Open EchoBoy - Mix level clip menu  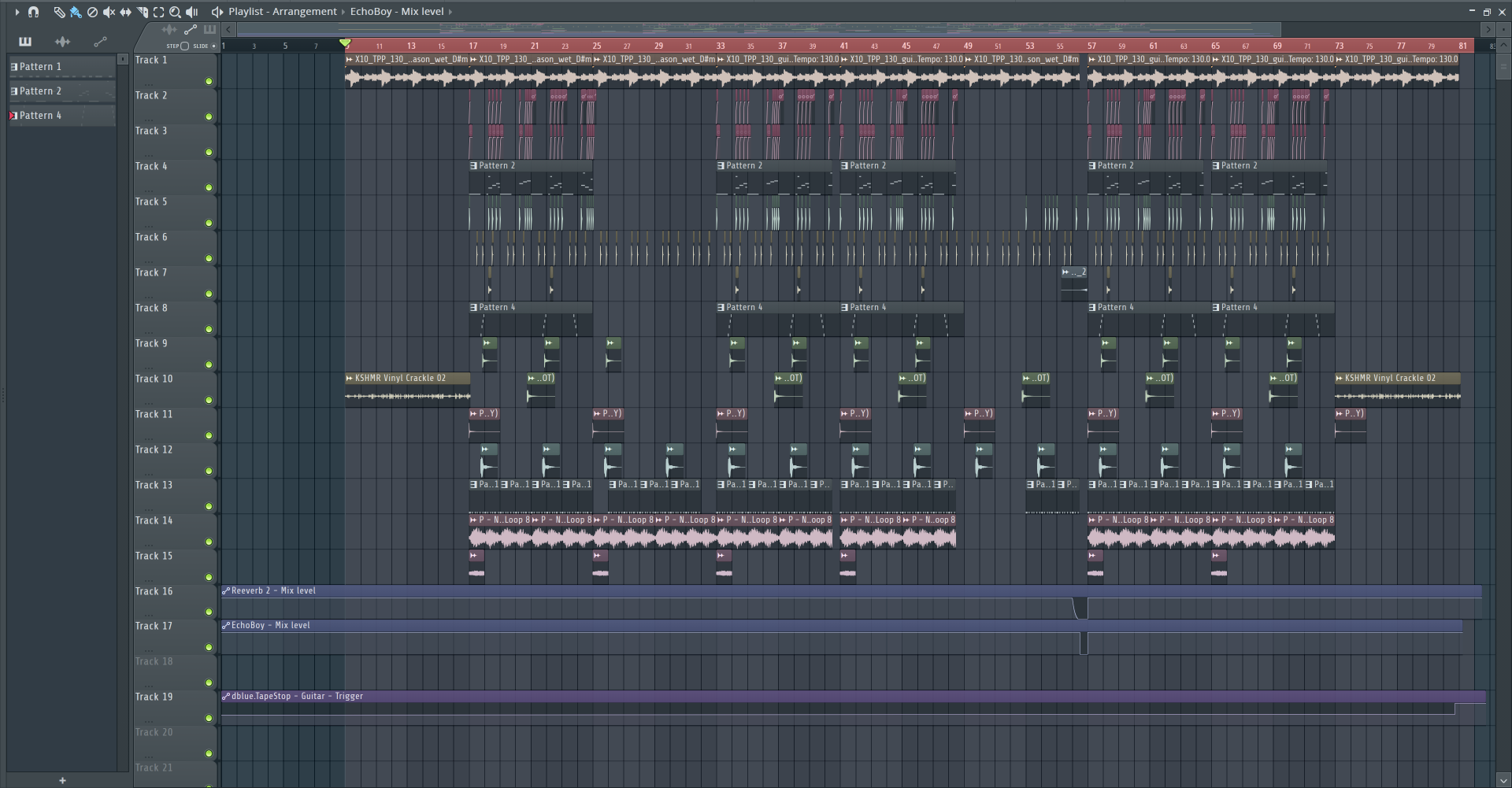(226, 625)
